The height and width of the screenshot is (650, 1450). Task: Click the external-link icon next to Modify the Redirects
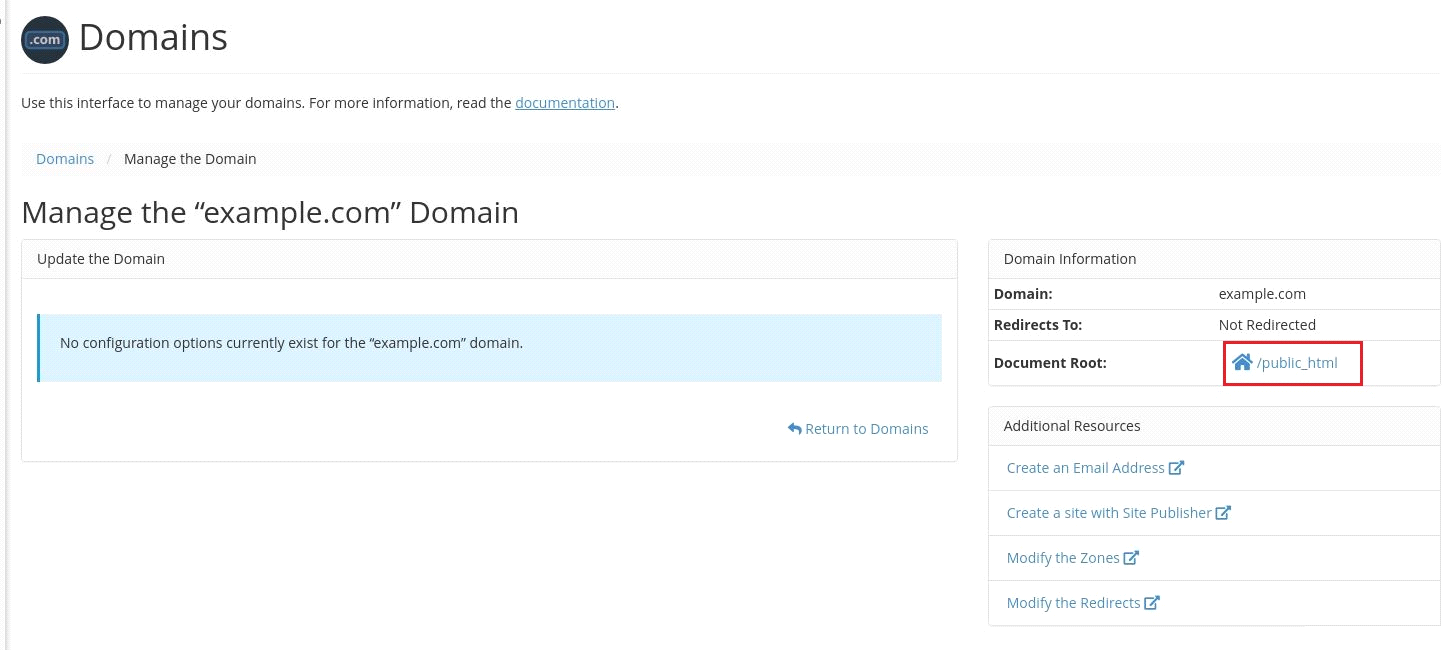(x=1151, y=602)
